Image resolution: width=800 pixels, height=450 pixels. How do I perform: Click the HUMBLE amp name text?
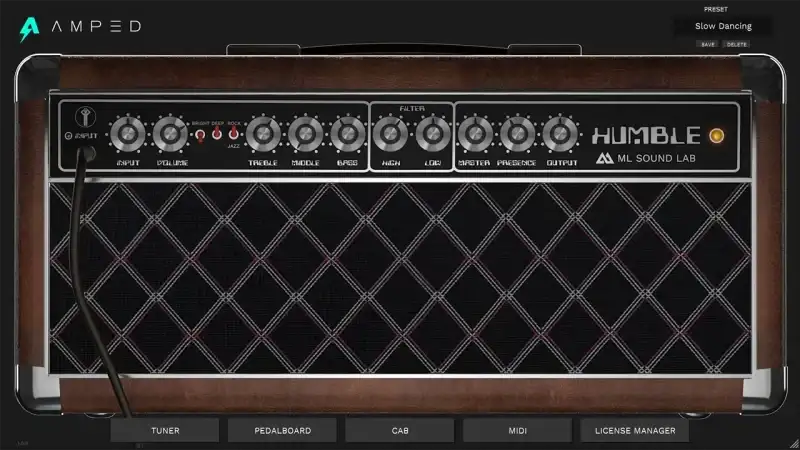[645, 136]
